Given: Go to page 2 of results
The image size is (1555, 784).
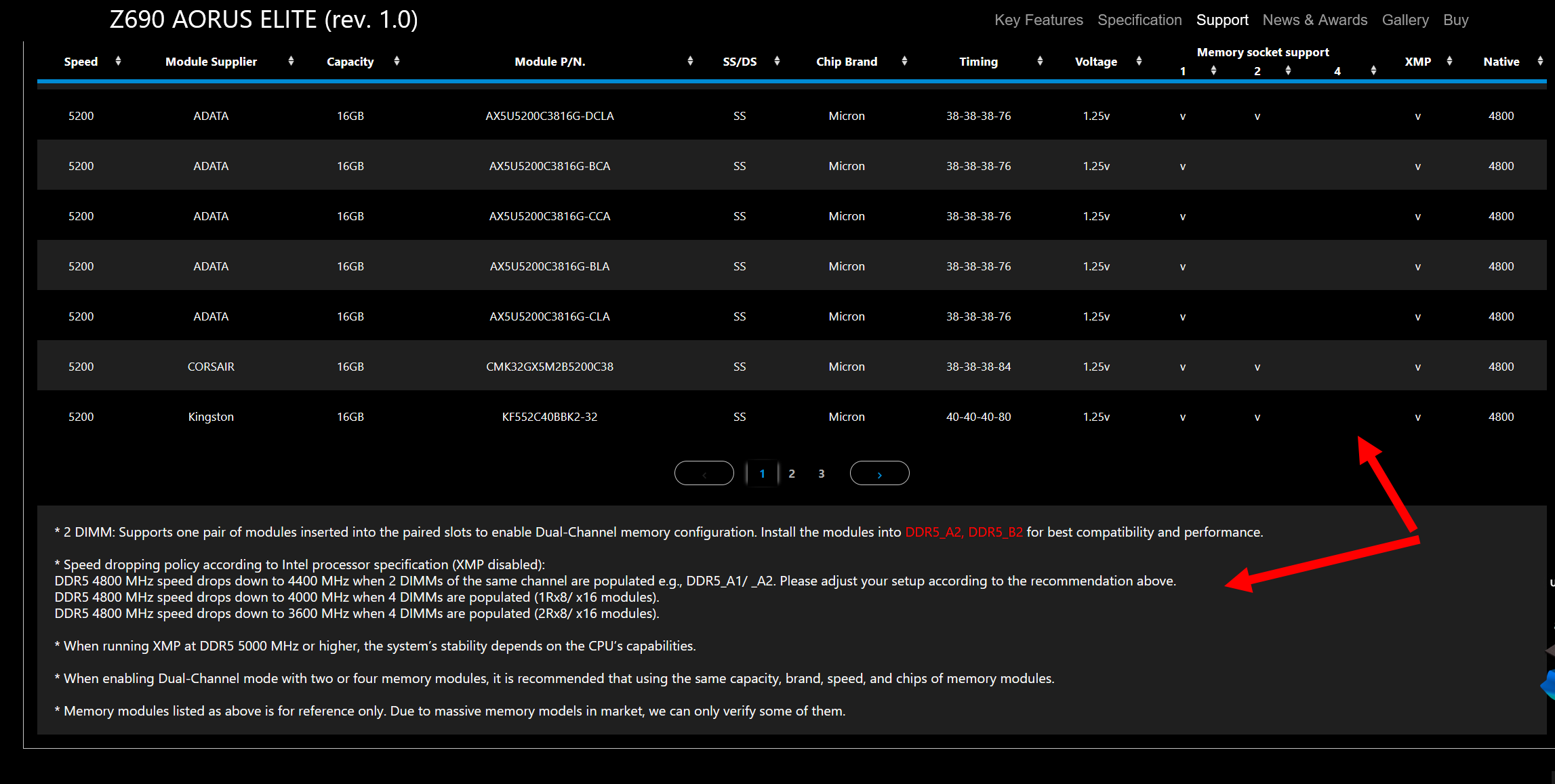Looking at the screenshot, I should [792, 474].
